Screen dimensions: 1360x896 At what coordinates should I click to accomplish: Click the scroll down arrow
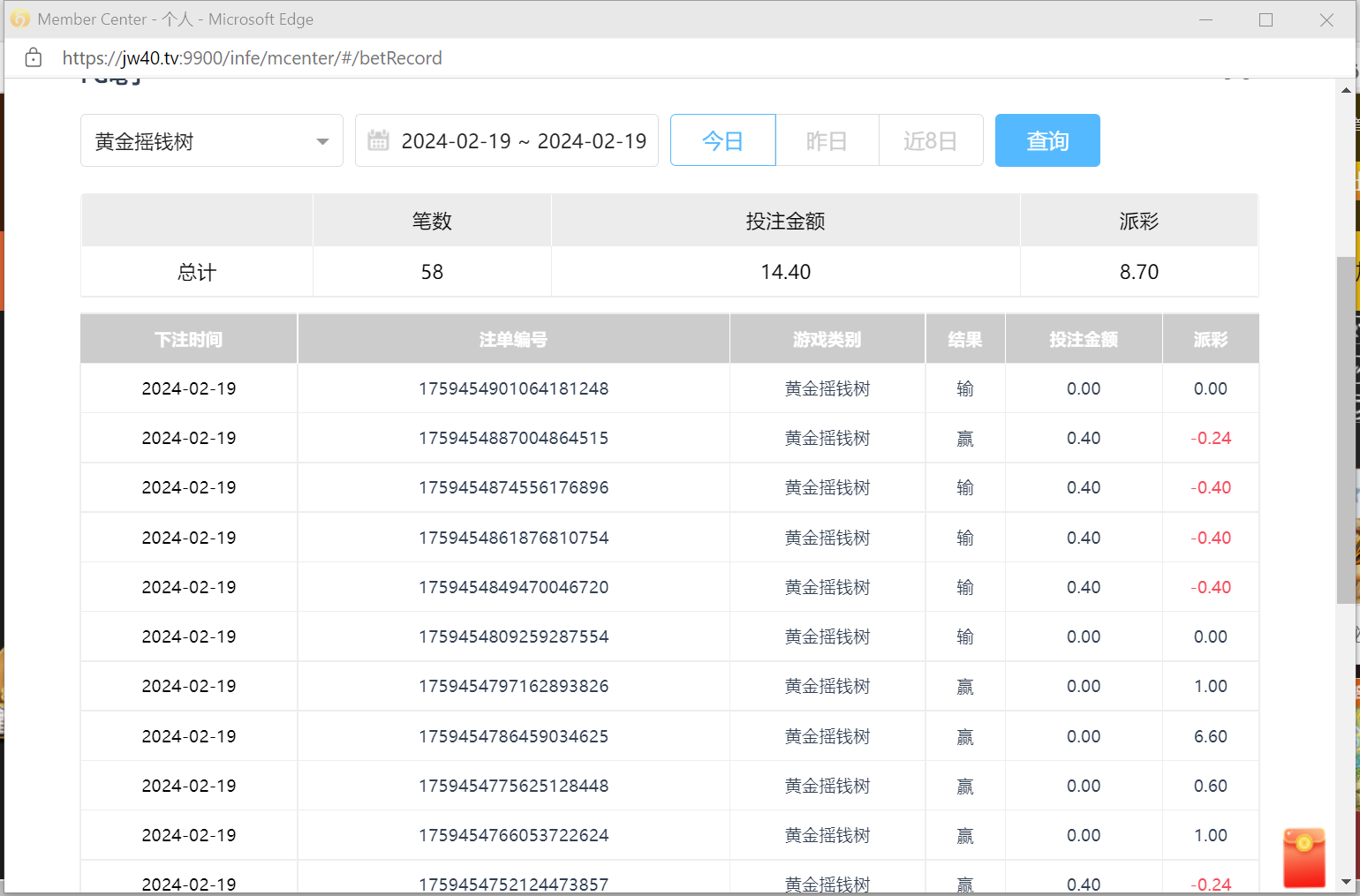point(1346,882)
